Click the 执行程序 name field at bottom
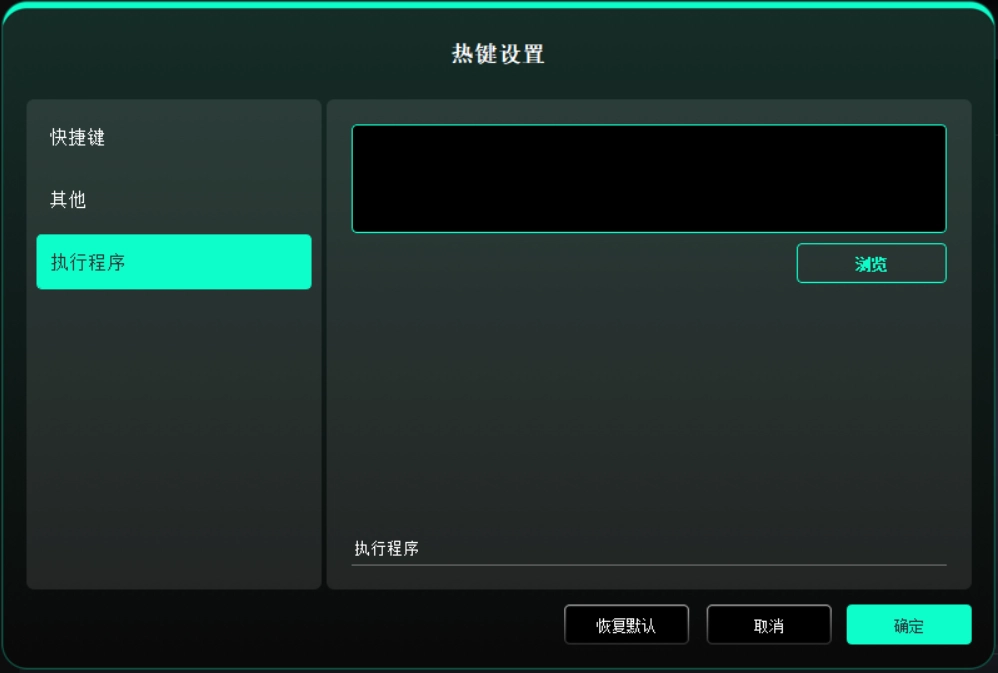This screenshot has height=673, width=998. (649, 548)
